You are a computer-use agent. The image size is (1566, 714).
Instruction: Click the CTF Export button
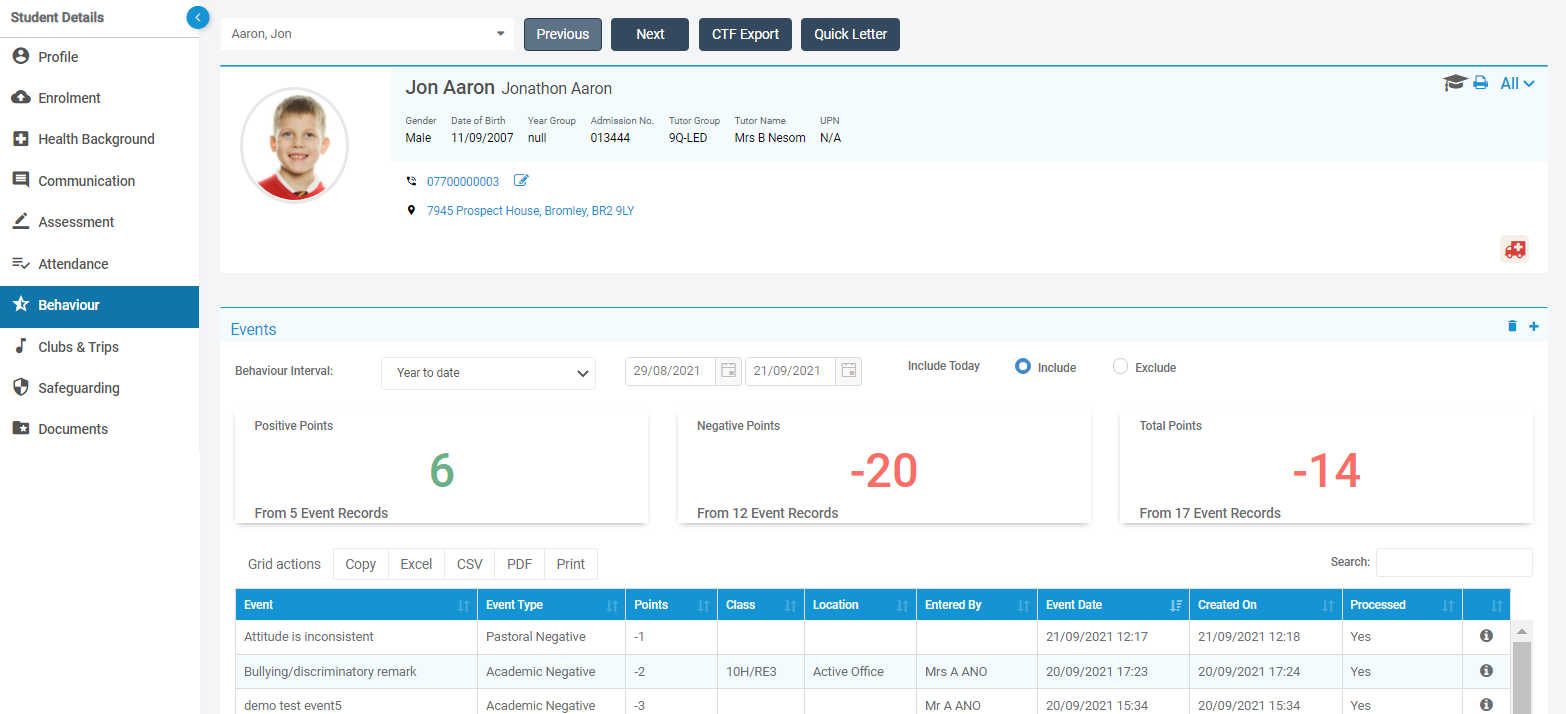click(x=745, y=34)
